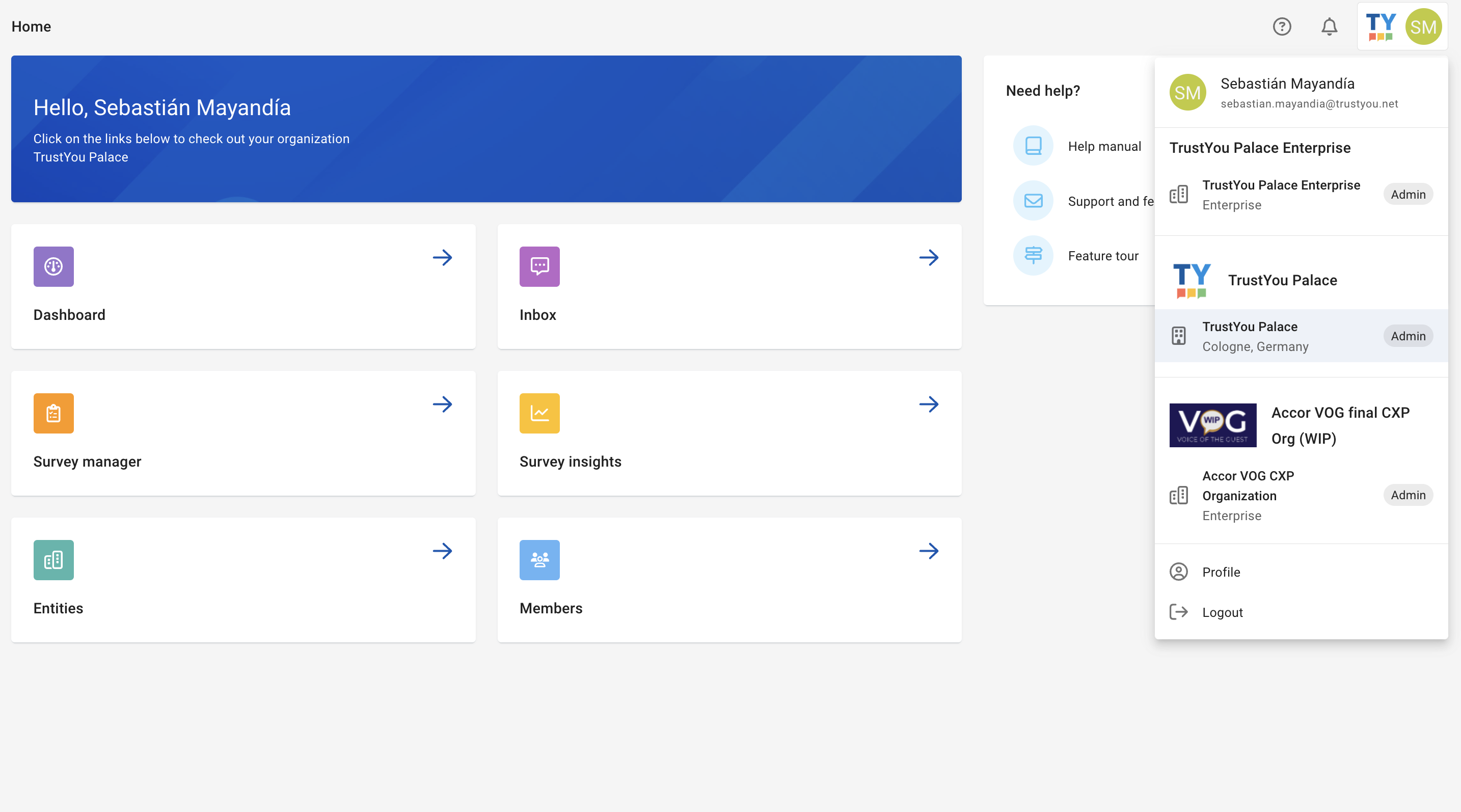Click Hello, Sebastián Mayandía greeting

[162, 107]
